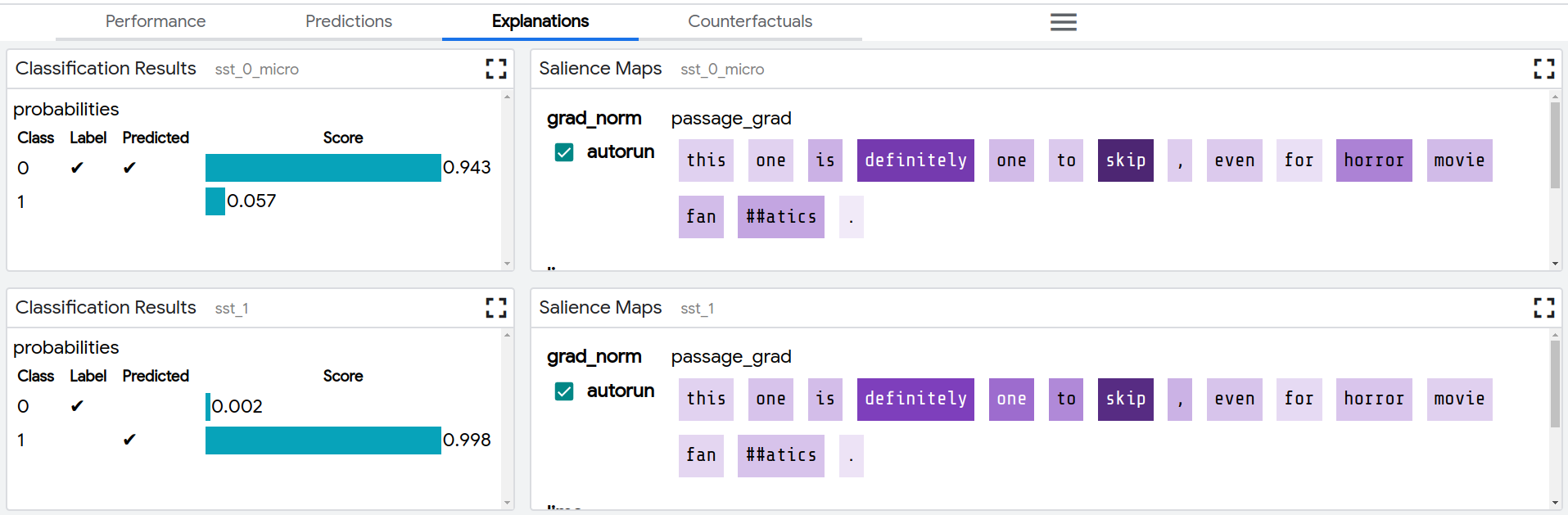Maximize the sst_1 Classification Results panel

496,308
